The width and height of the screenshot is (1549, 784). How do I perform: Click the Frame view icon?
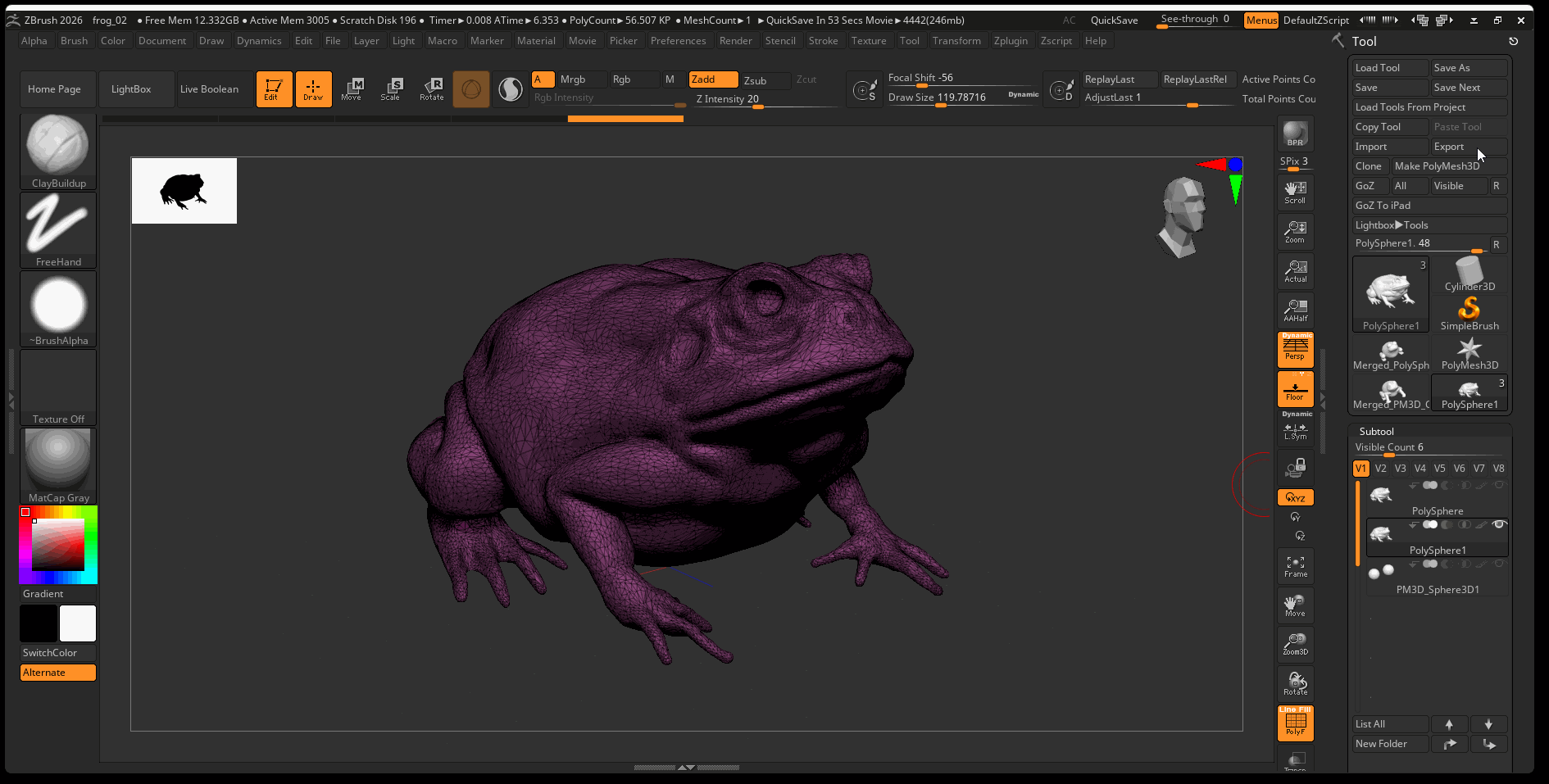coord(1295,566)
